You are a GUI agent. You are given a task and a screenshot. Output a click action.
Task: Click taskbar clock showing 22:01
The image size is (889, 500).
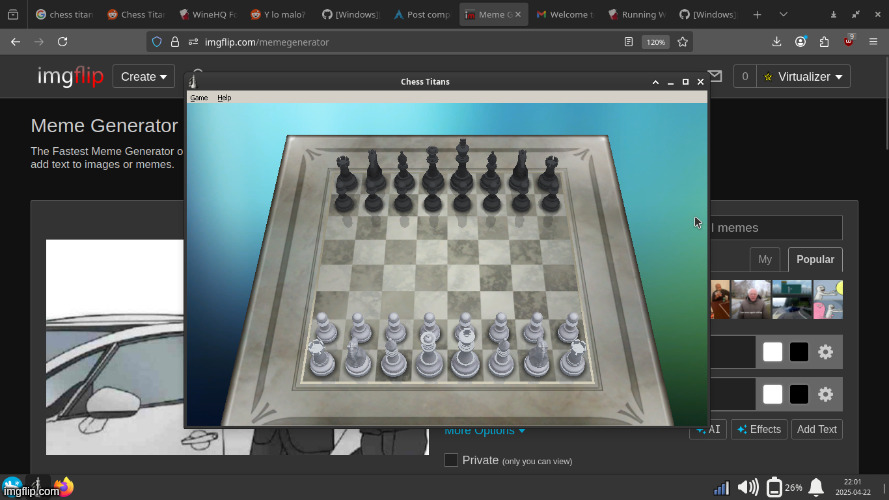pyautogui.click(x=852, y=487)
